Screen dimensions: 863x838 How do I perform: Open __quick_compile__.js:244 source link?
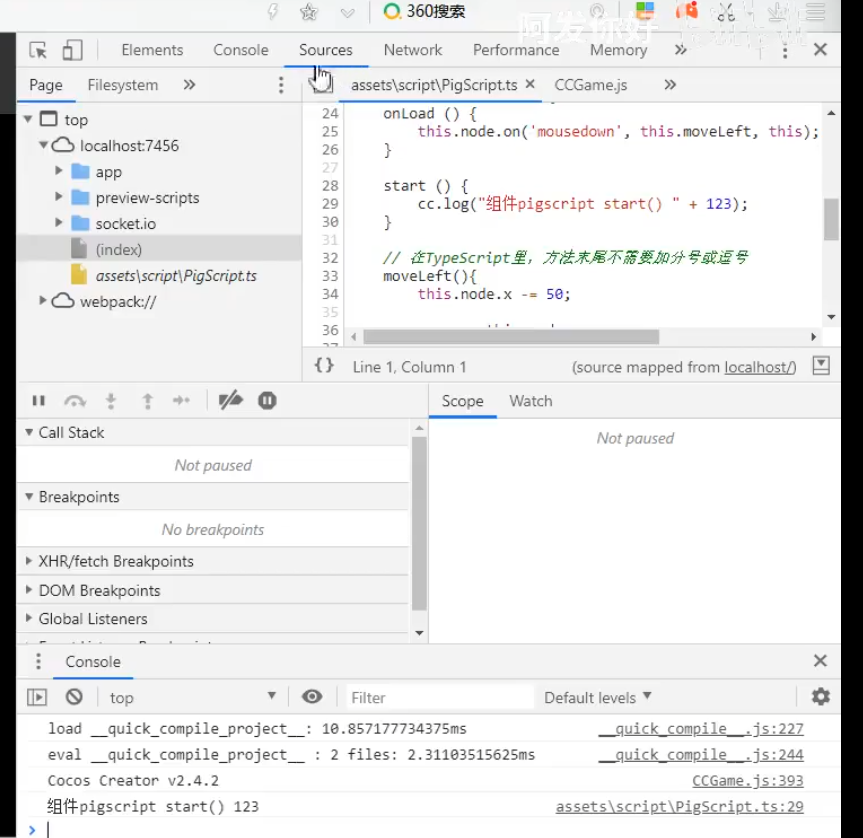tap(701, 754)
